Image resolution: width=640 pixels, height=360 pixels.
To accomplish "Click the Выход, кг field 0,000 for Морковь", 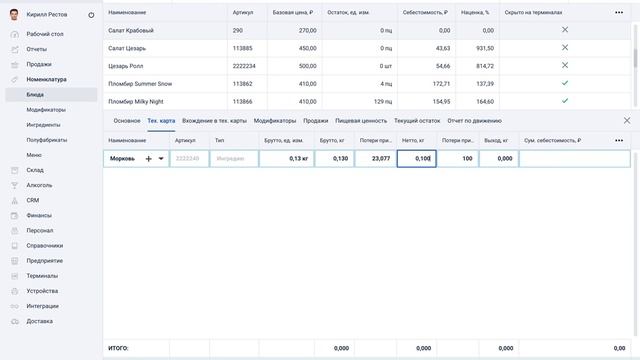I will (x=499, y=159).
